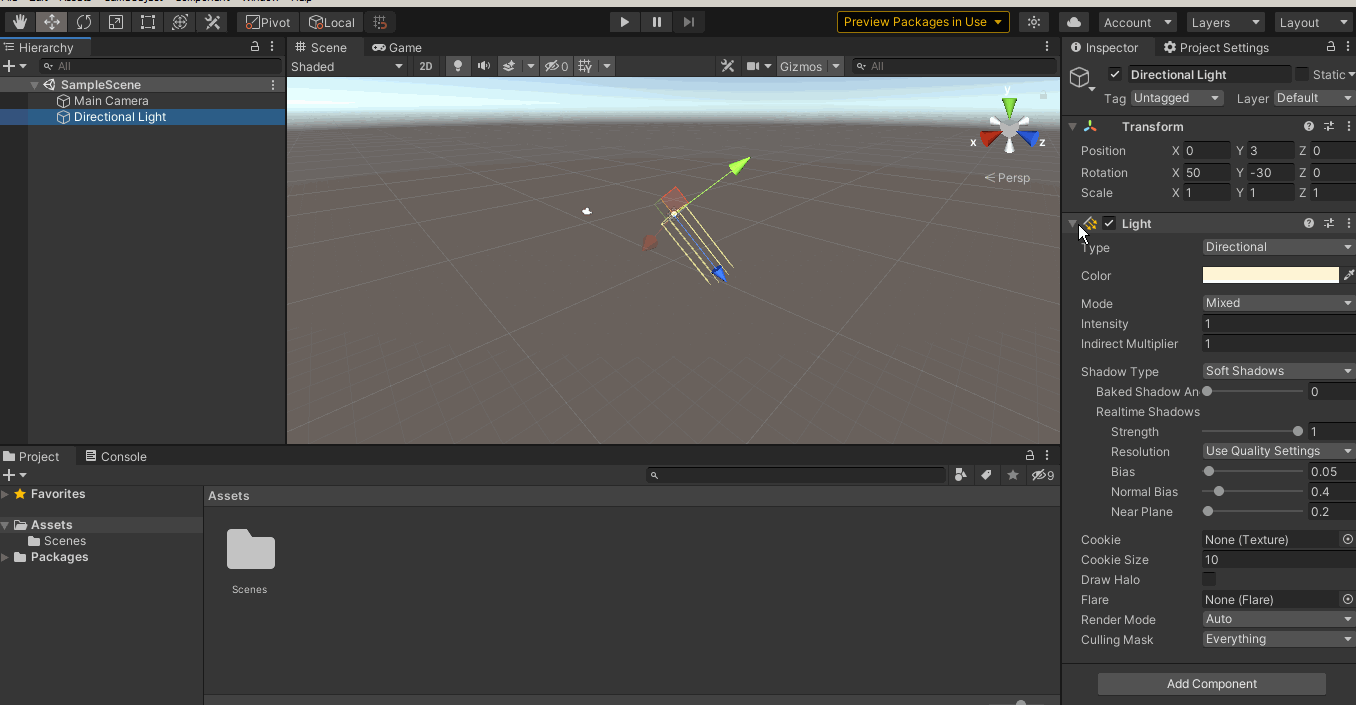
Task: Collapse the Transform component section
Action: click(x=1073, y=127)
